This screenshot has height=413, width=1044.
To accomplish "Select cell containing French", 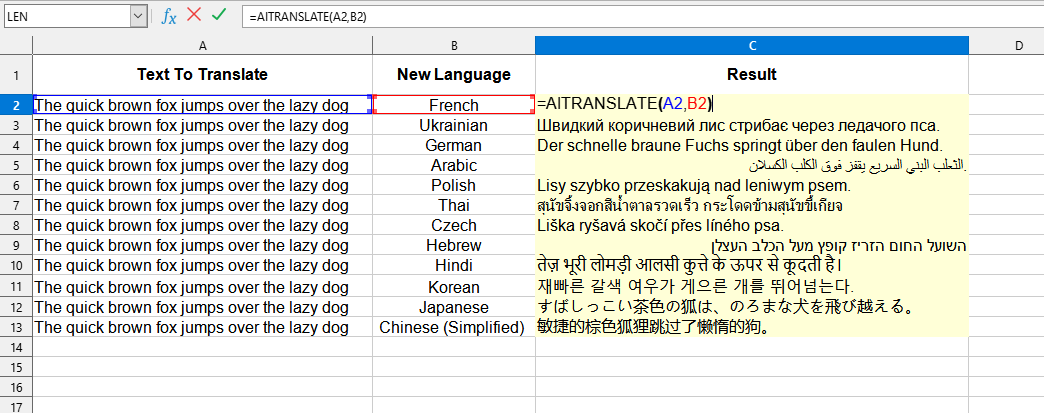I will point(454,105).
